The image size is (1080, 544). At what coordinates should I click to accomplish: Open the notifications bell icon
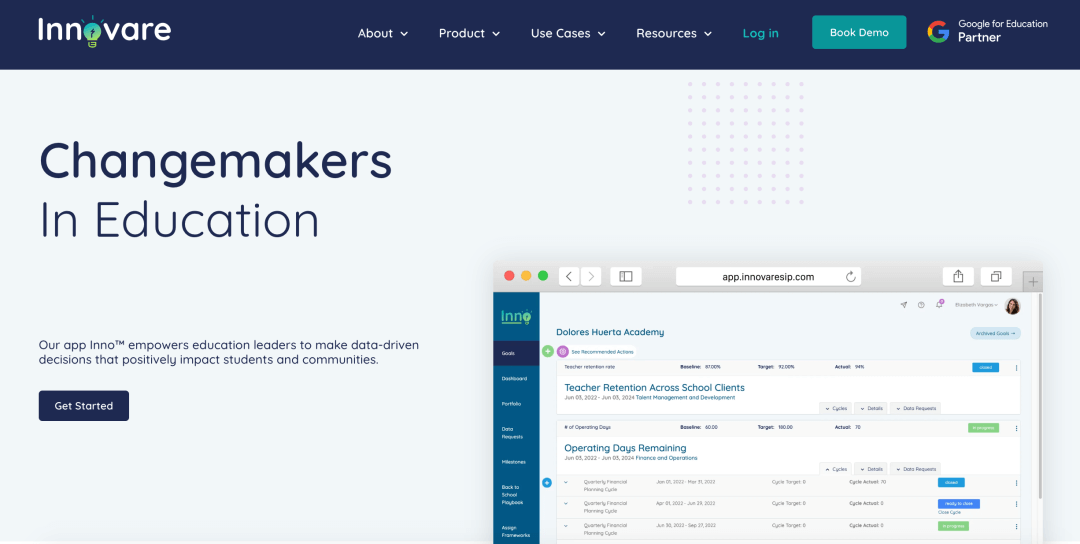click(x=939, y=304)
